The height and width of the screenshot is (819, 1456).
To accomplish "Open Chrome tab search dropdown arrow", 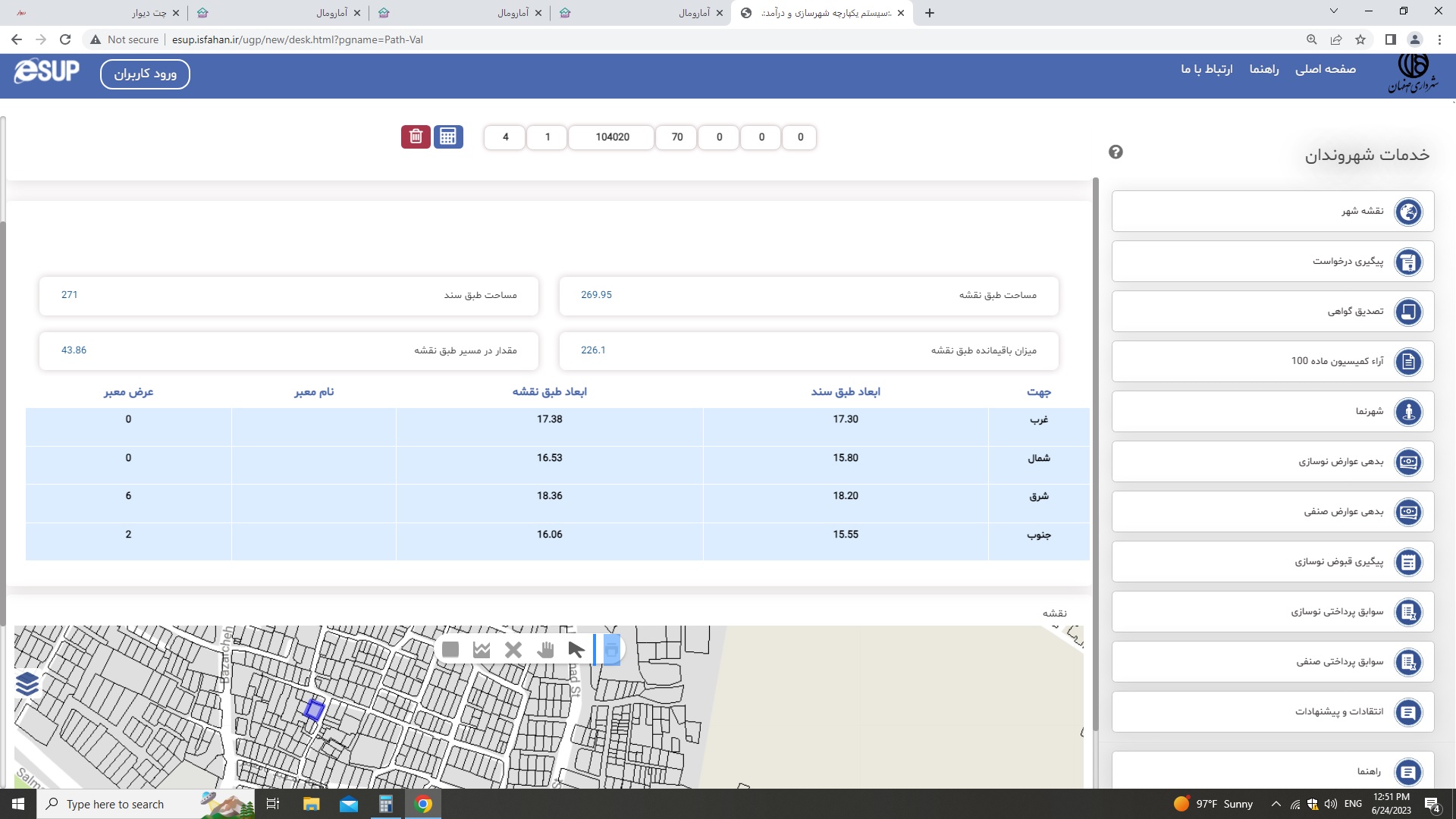I will (1334, 11).
